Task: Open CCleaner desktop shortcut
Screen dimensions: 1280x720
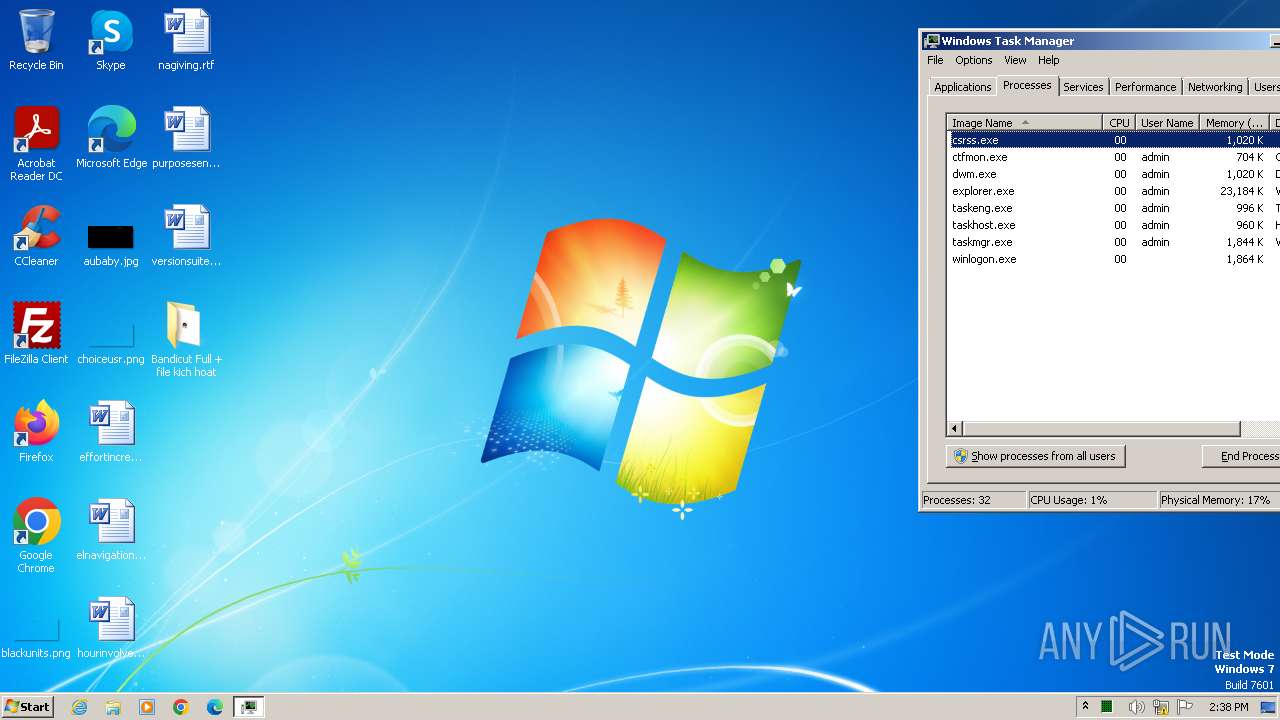Action: (36, 236)
